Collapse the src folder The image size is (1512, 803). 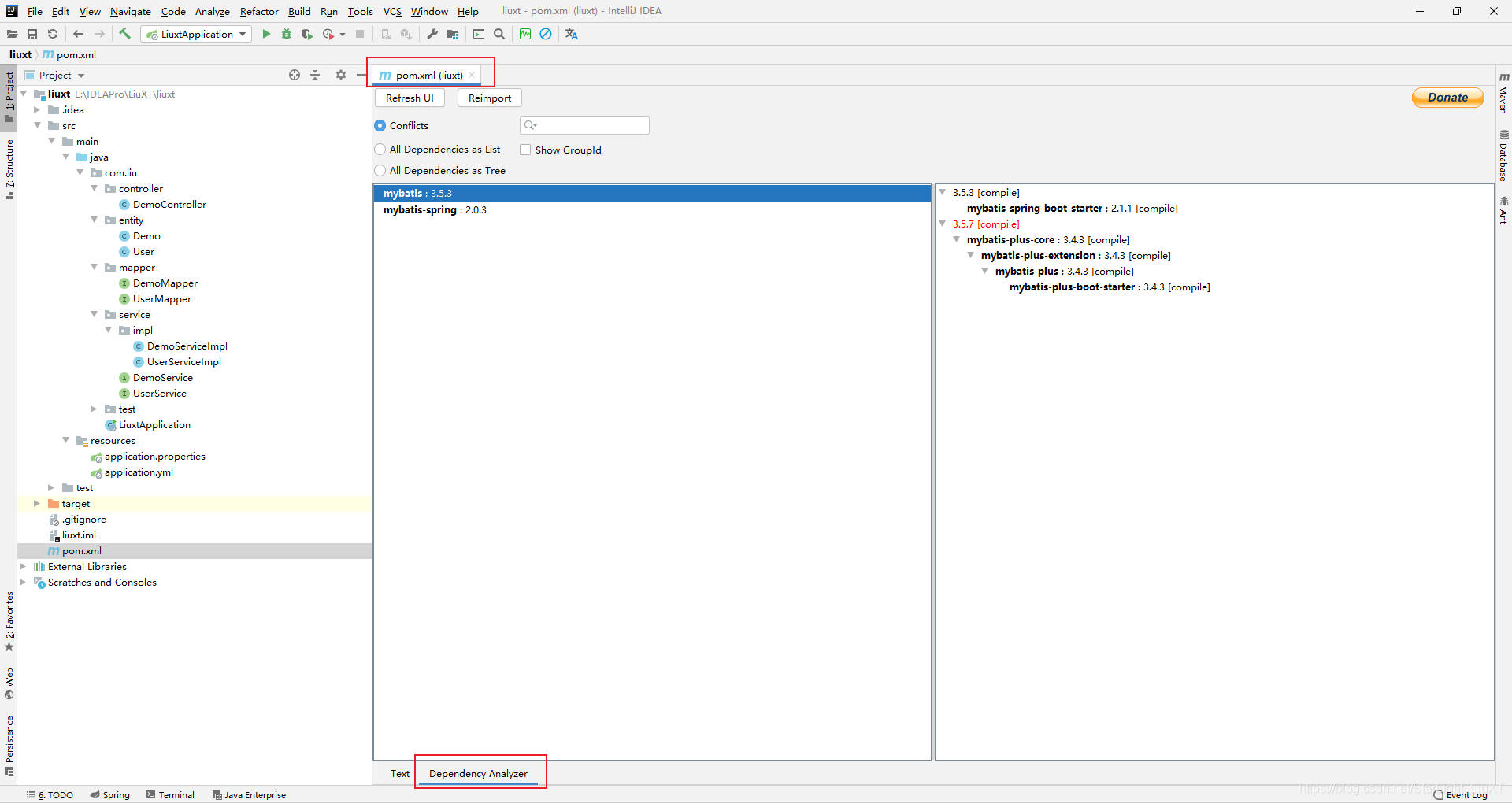[37, 125]
